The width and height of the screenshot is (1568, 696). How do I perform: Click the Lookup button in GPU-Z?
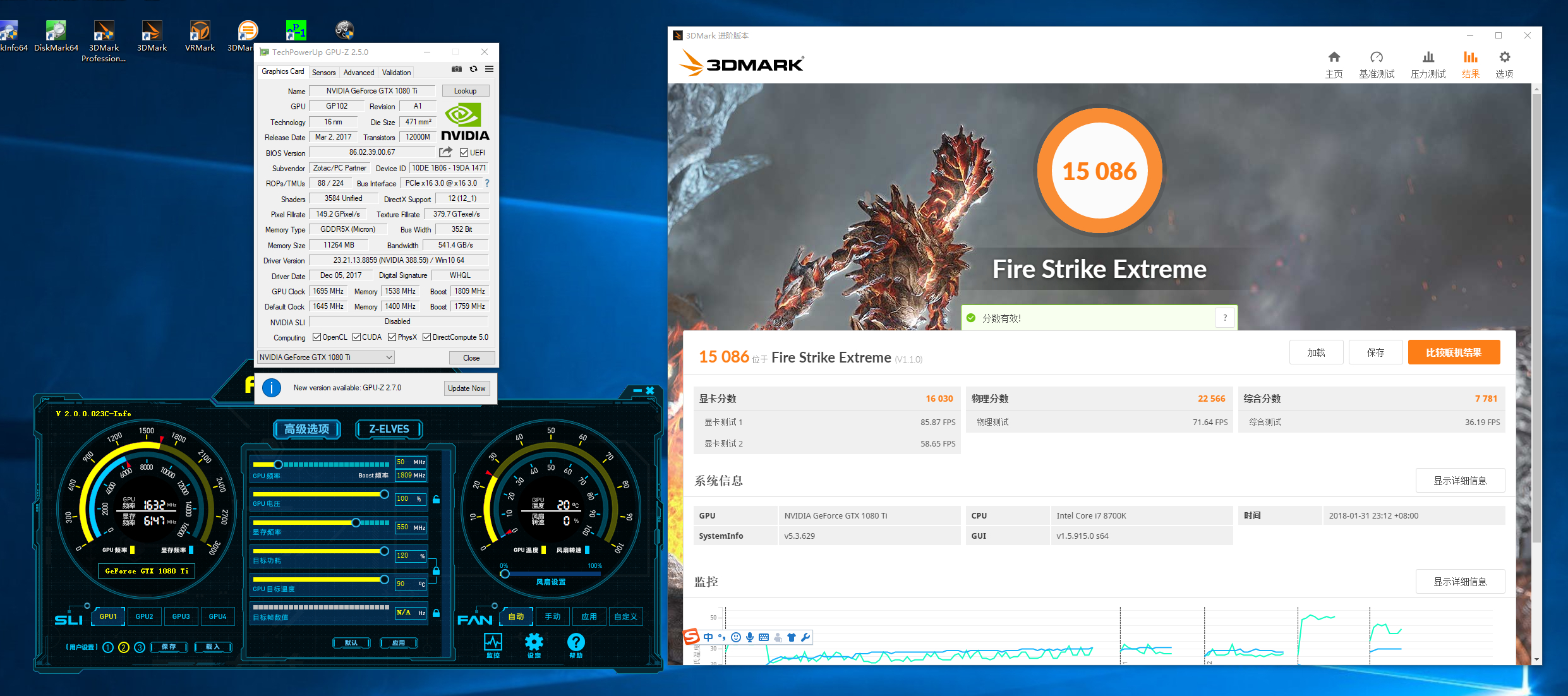(466, 91)
